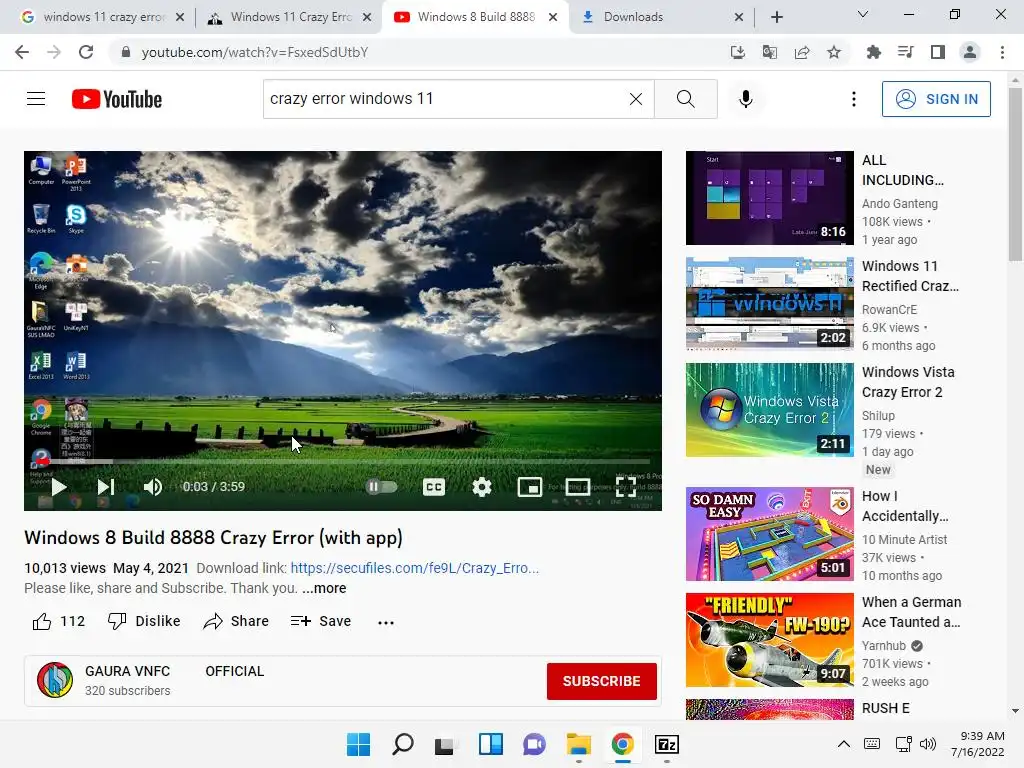Open Chrome extensions puzzle icon
The image size is (1024, 768).
873,52
